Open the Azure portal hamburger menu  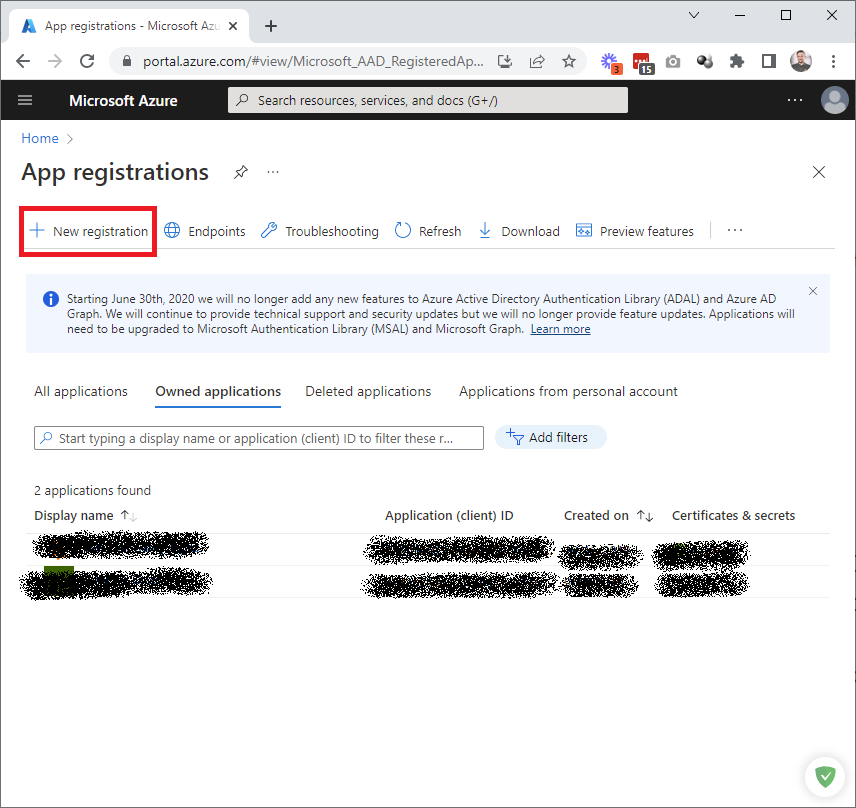click(x=25, y=100)
